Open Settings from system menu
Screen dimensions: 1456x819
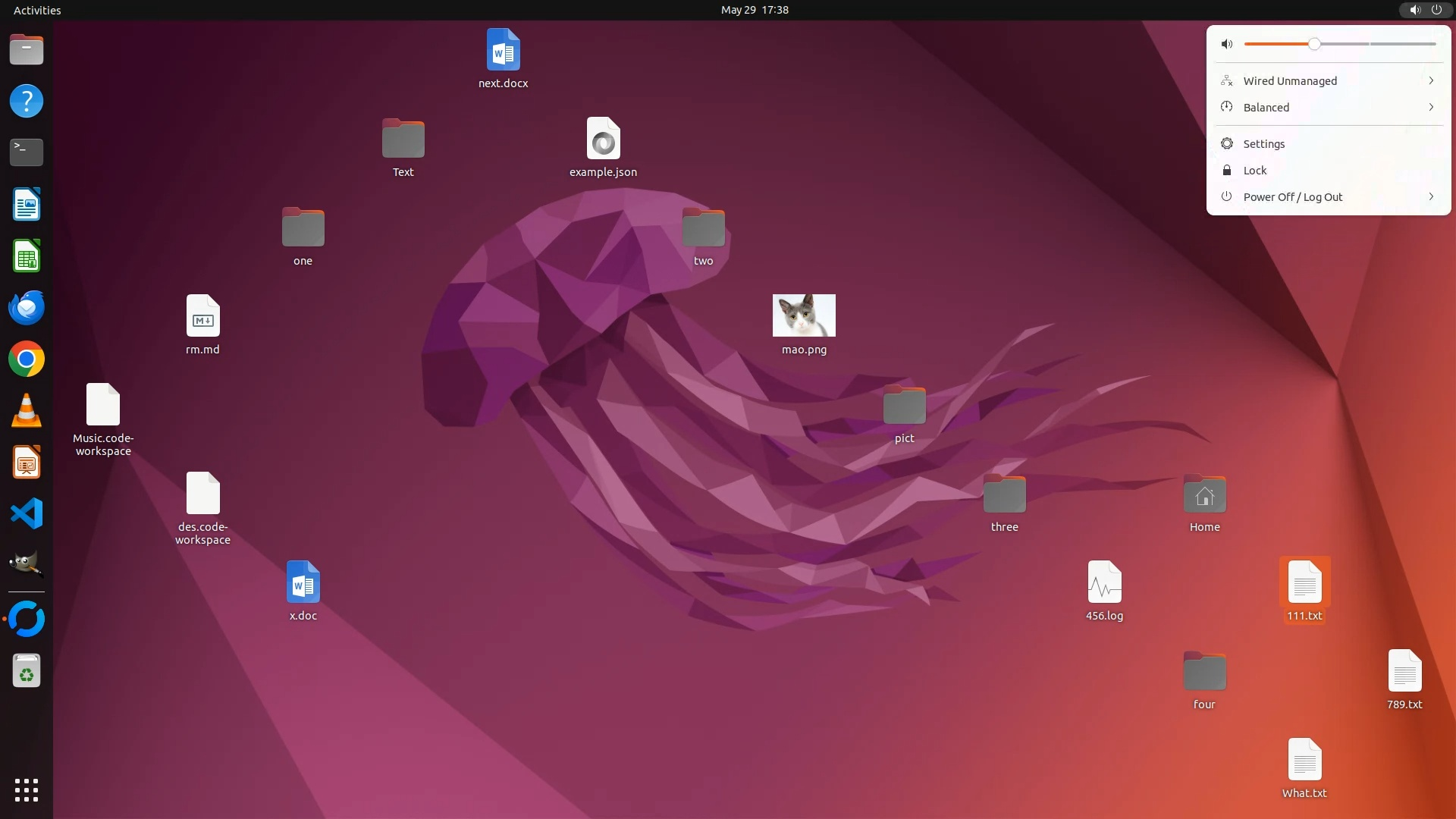[1263, 144]
